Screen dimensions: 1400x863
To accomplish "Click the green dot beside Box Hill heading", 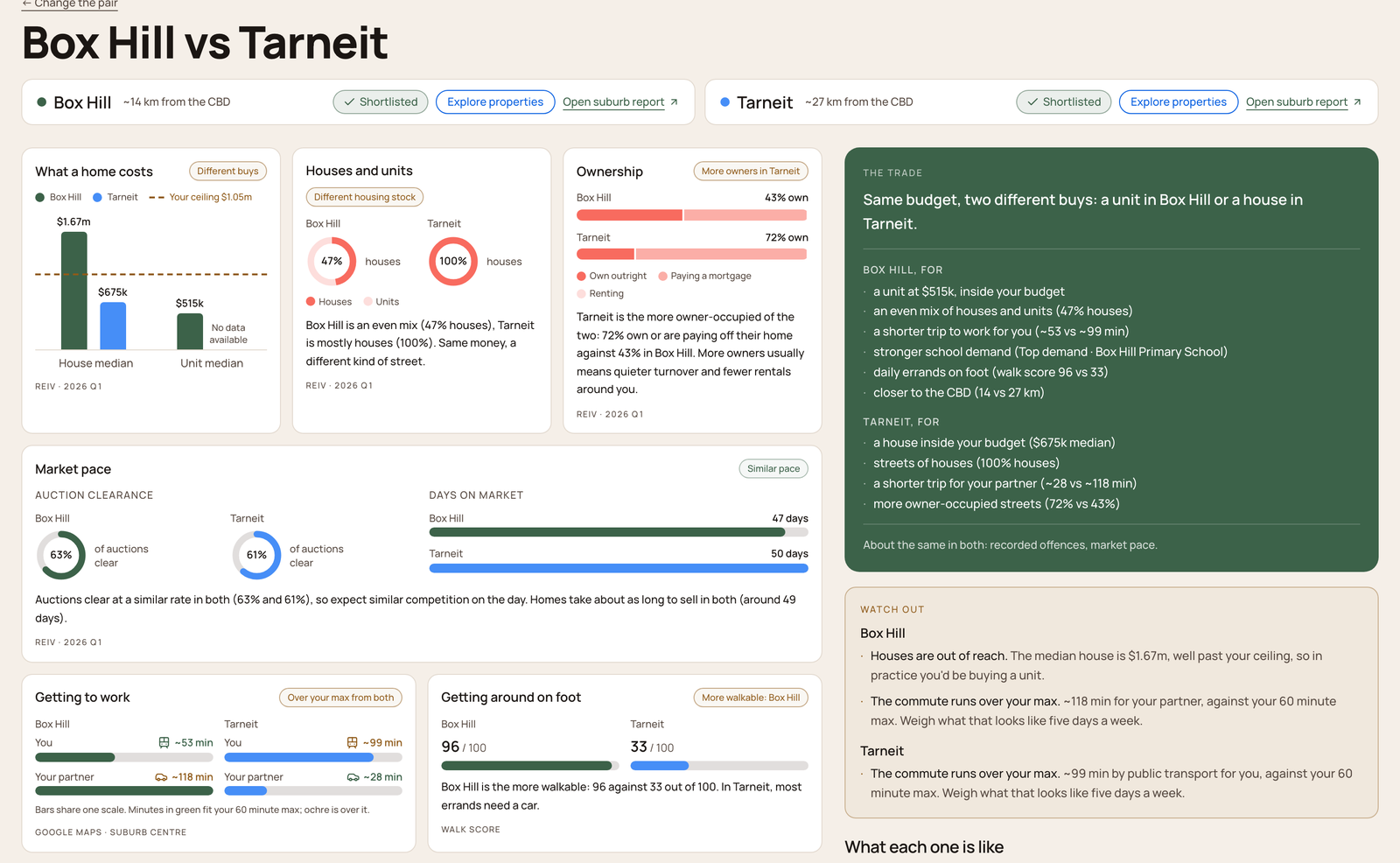I will (x=41, y=102).
